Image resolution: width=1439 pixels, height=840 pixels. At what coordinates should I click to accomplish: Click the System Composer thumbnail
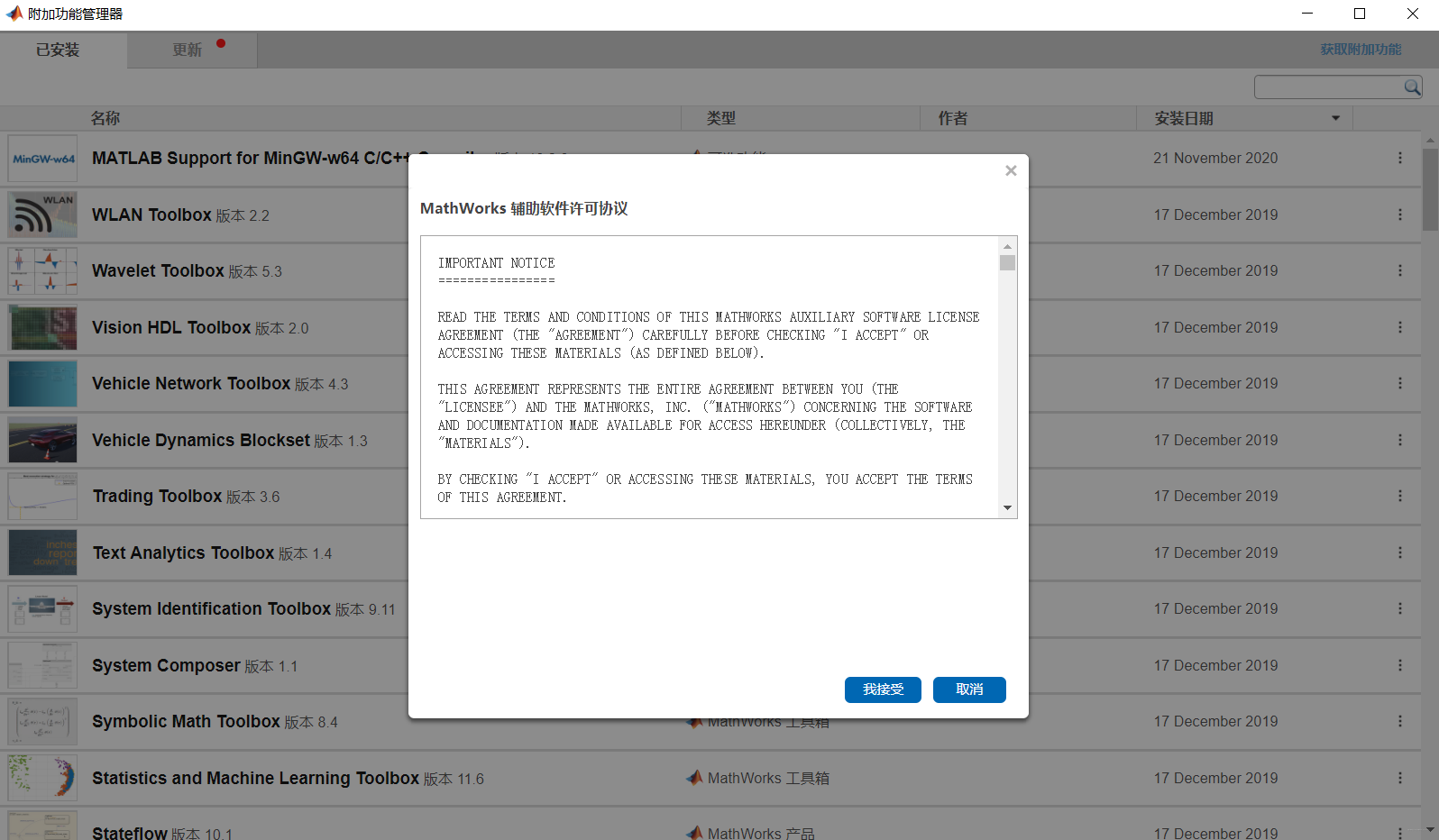pos(42,665)
